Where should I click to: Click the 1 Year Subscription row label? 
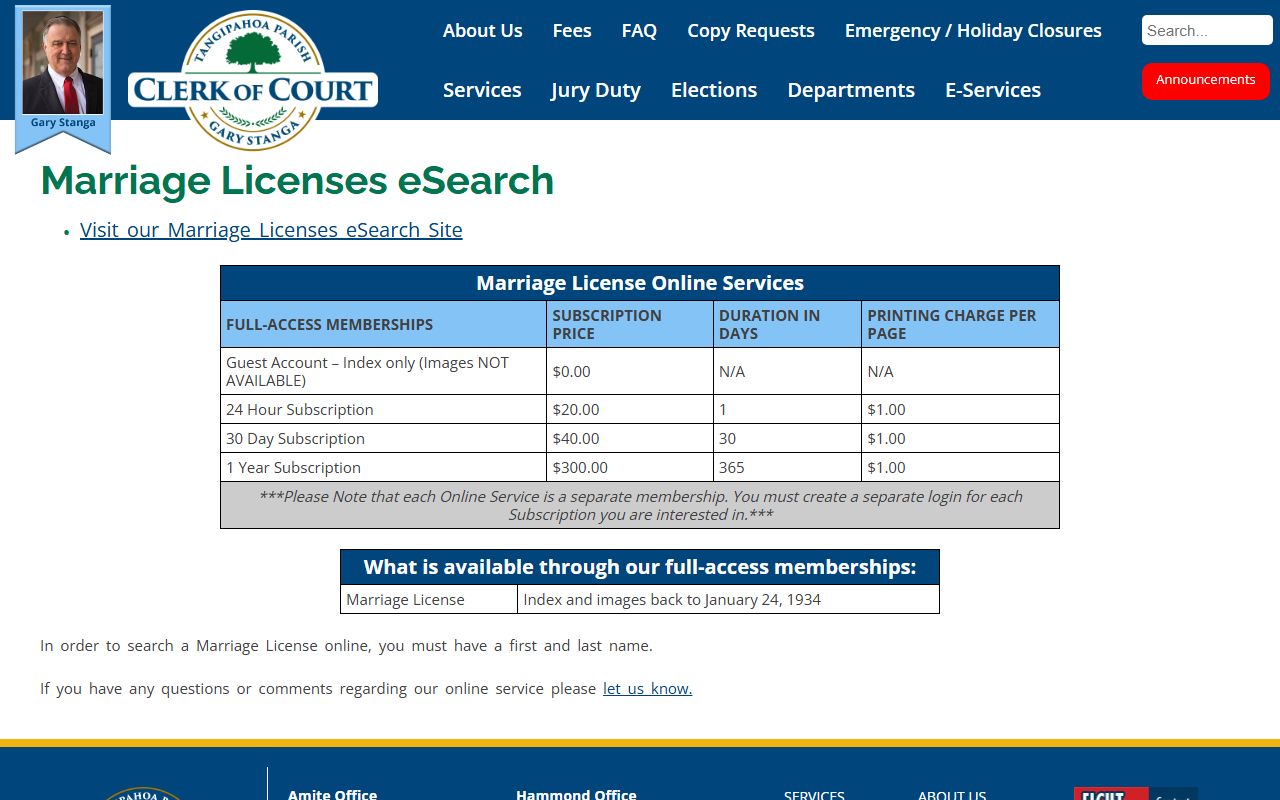point(383,467)
